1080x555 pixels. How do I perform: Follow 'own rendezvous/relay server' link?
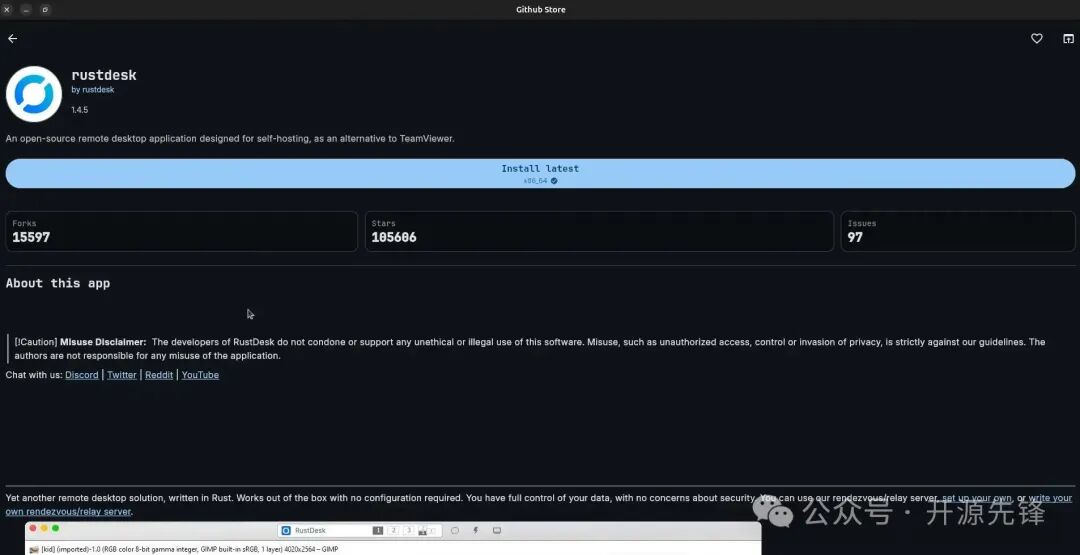[x=68, y=512]
